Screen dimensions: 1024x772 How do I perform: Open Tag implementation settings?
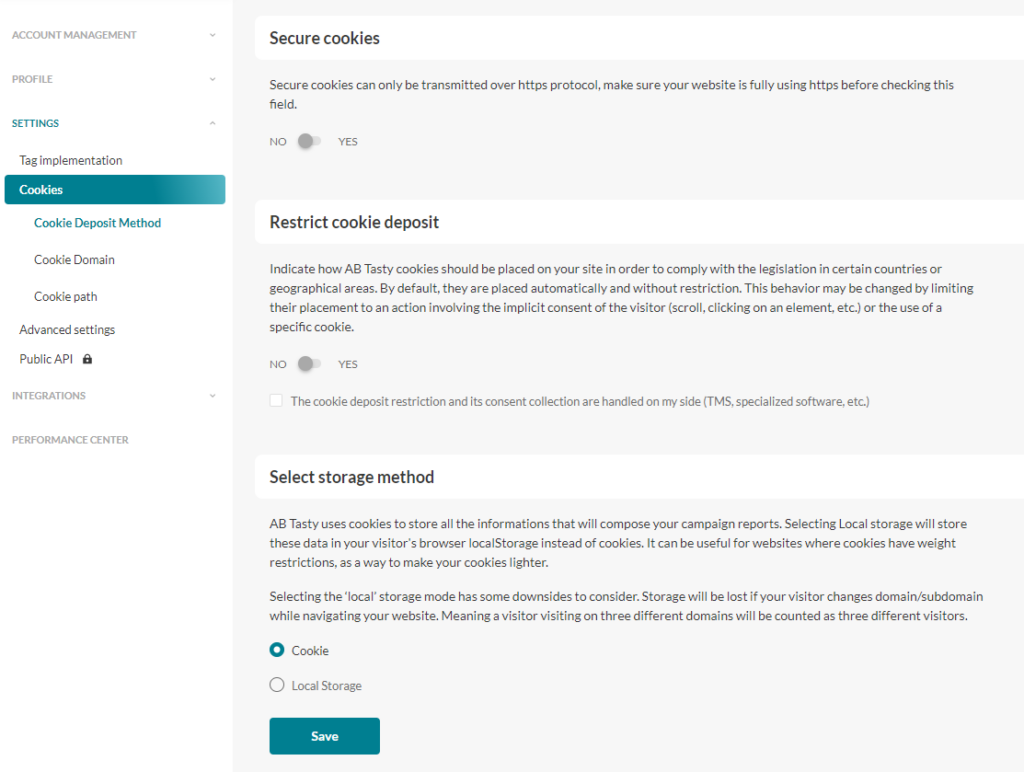71,160
